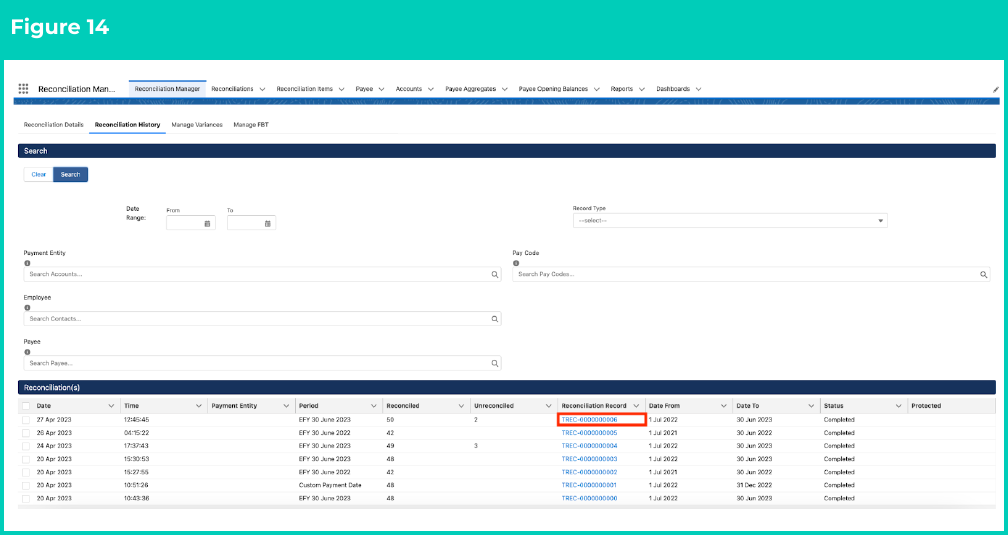
Task: Switch to the Reconciliation Details tab
Action: click(53, 125)
